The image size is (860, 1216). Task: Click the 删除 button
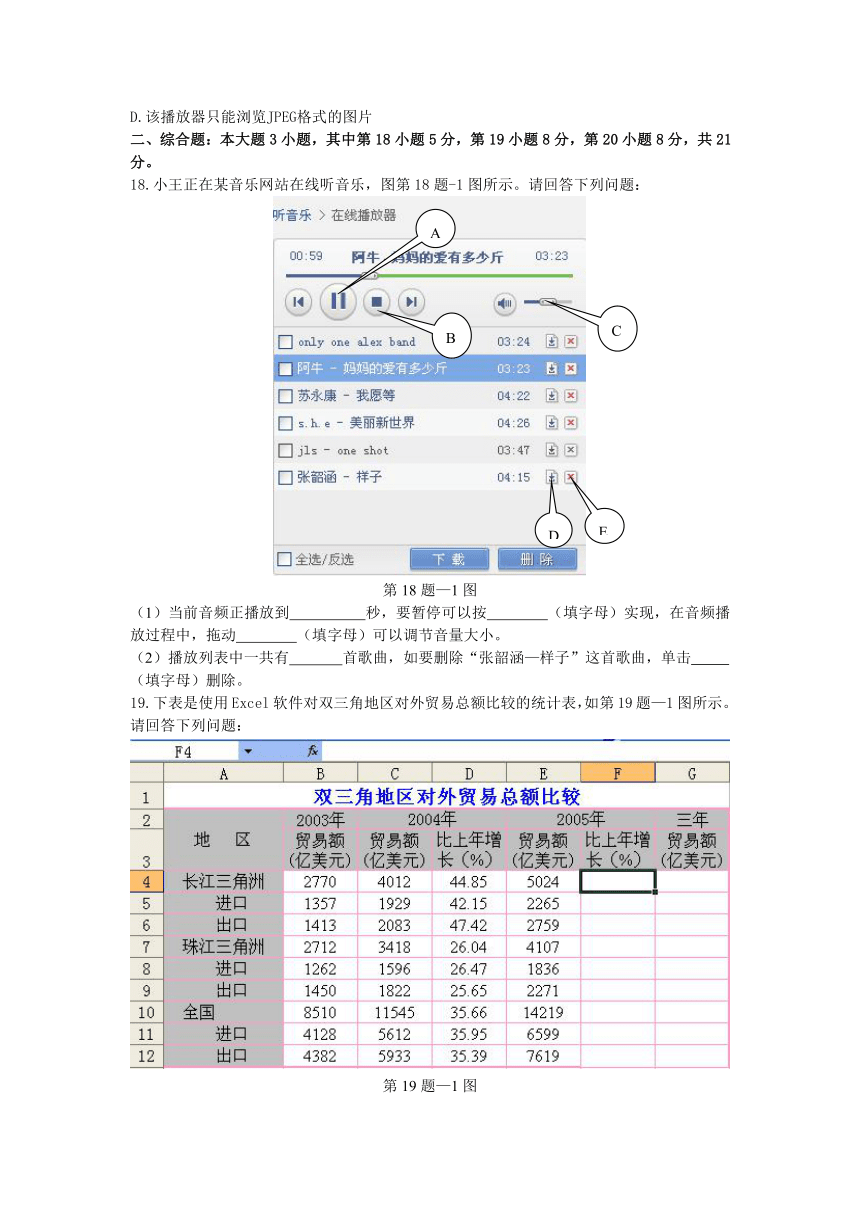[x=537, y=559]
